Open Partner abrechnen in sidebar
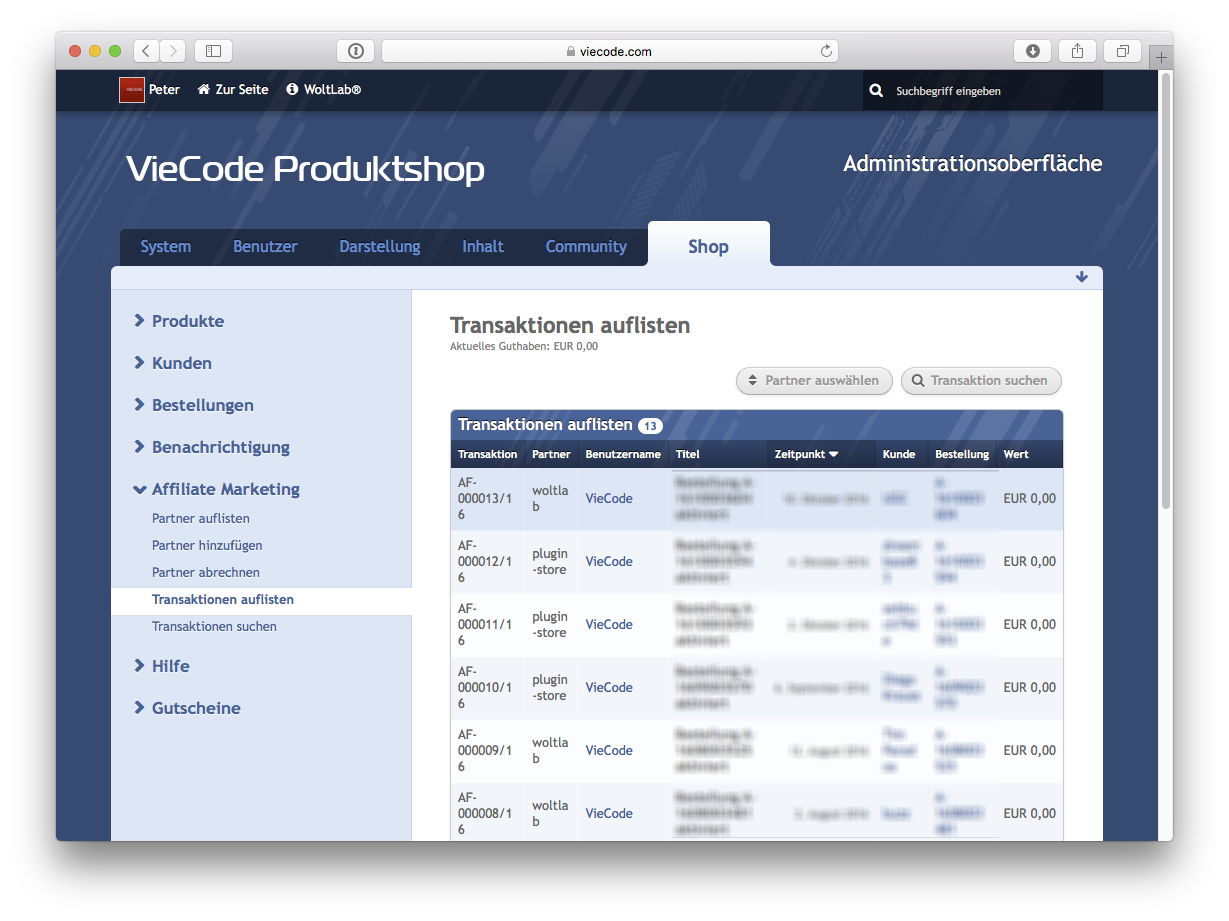Screen dimensions: 1229x921 pyautogui.click(x=205, y=572)
